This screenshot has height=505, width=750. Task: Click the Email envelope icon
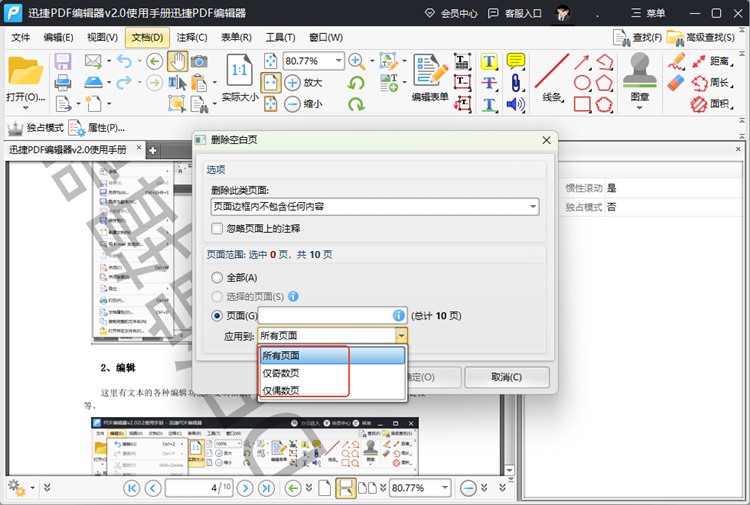(x=93, y=61)
